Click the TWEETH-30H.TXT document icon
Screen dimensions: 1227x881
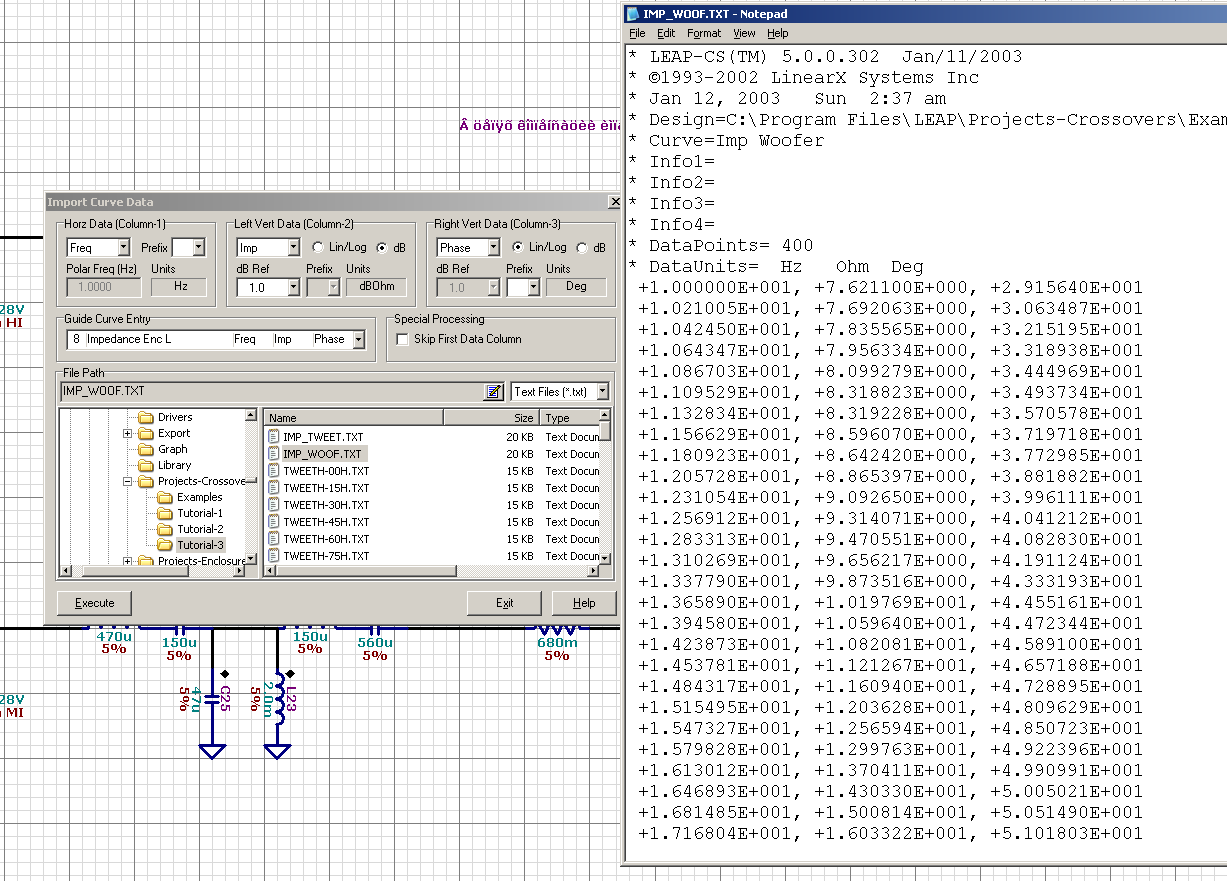click(x=274, y=505)
